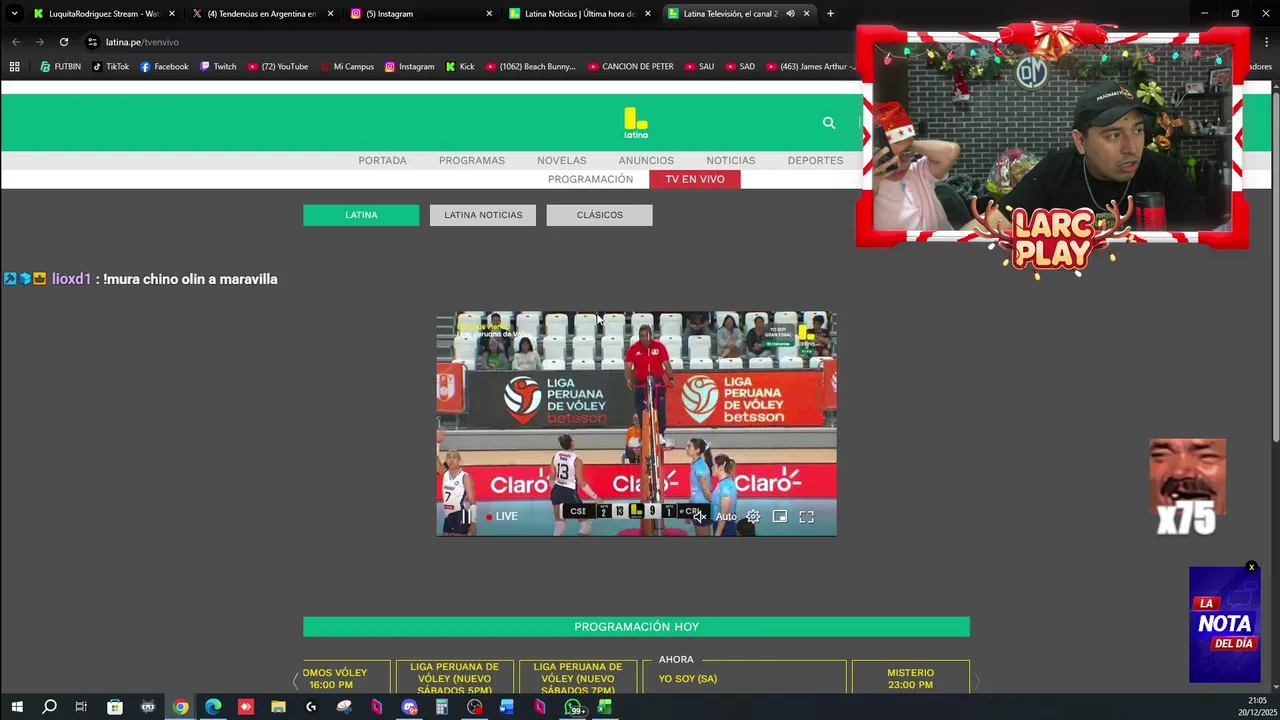Open NOVELAS menu item

(562, 160)
